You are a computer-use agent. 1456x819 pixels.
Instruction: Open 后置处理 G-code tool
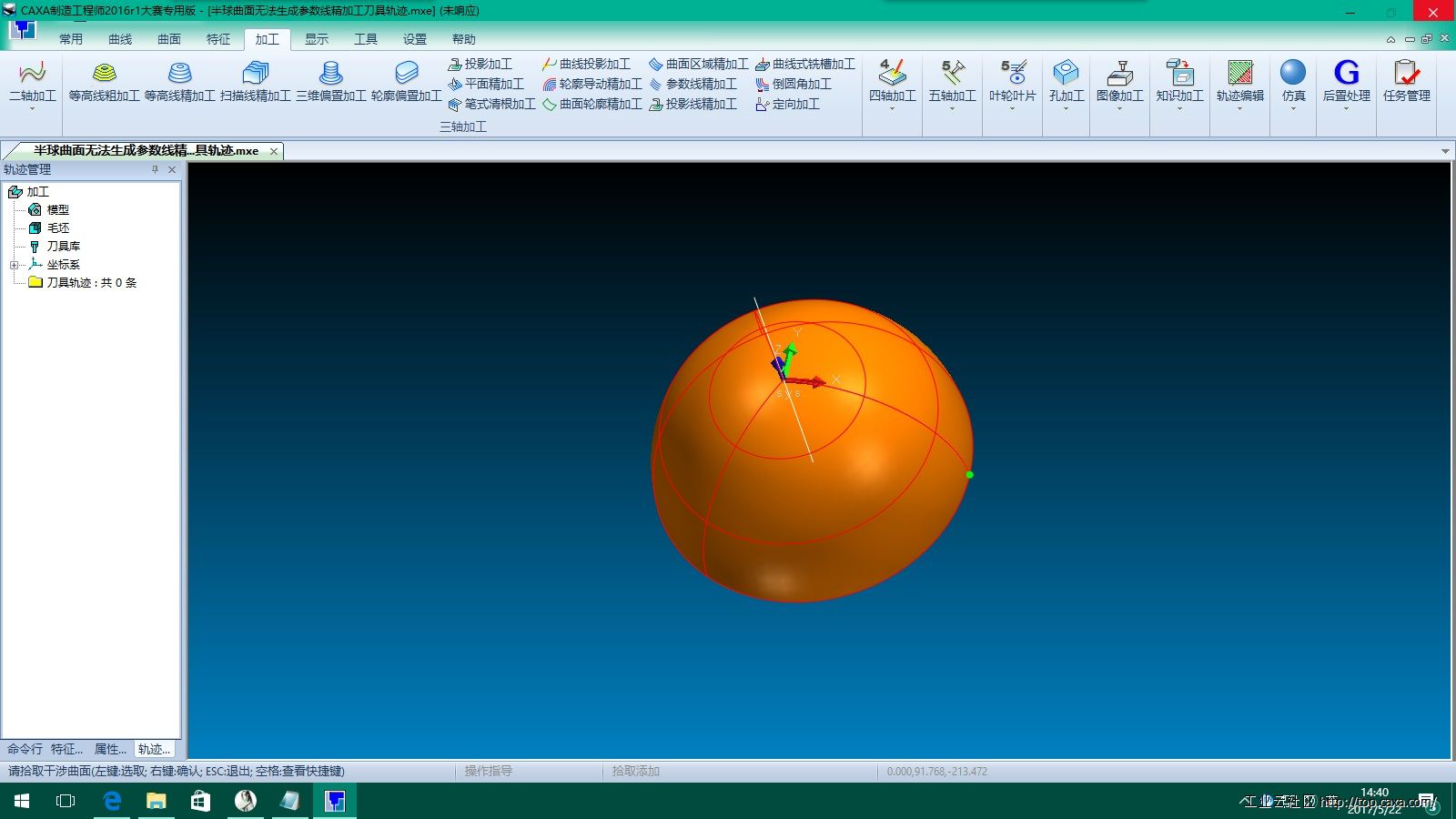(1346, 83)
